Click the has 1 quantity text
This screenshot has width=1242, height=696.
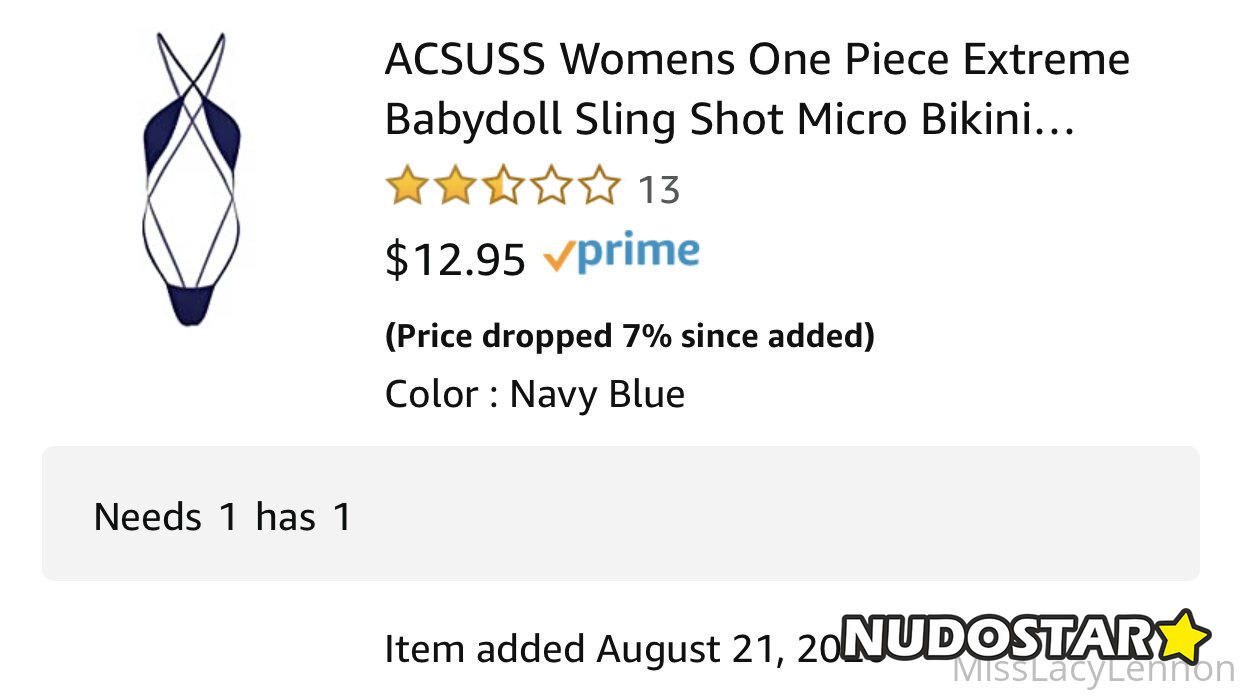point(303,517)
